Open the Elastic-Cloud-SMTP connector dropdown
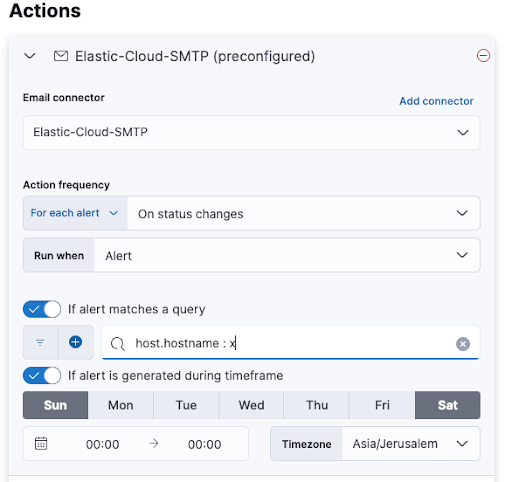The width and height of the screenshot is (512, 482). pyautogui.click(x=252, y=133)
